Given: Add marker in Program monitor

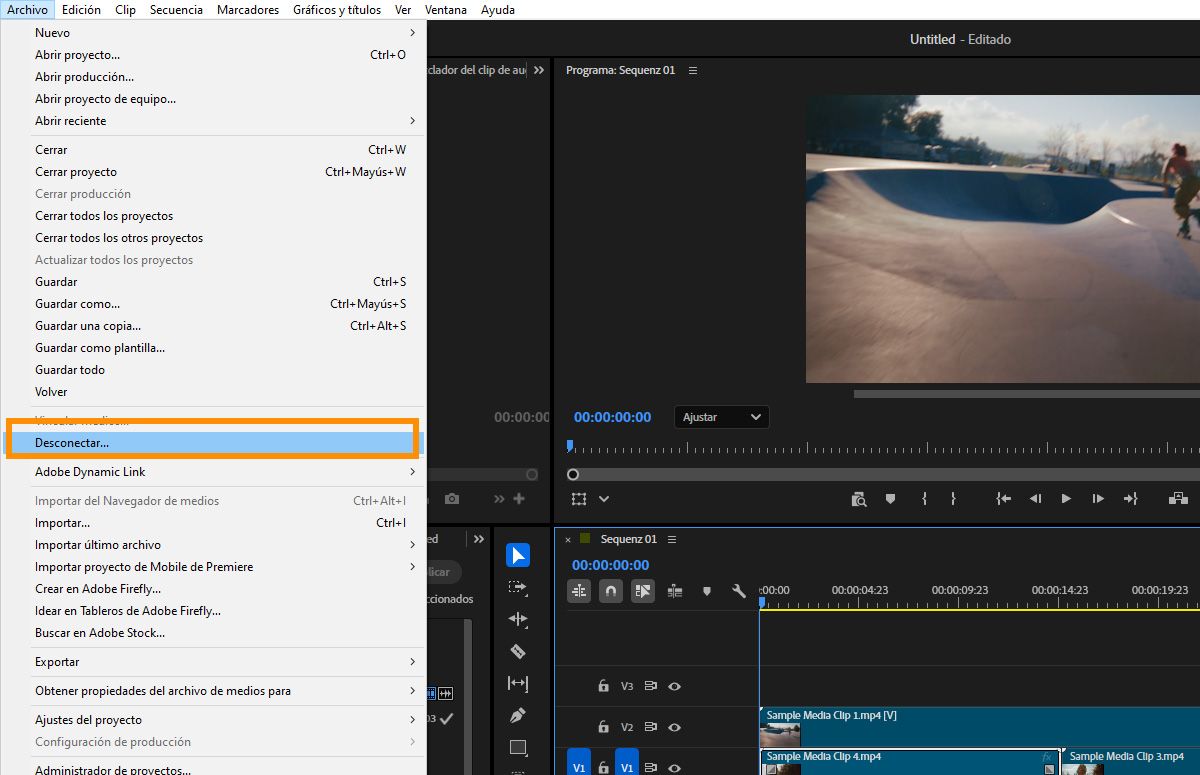Looking at the screenshot, I should [x=890, y=498].
